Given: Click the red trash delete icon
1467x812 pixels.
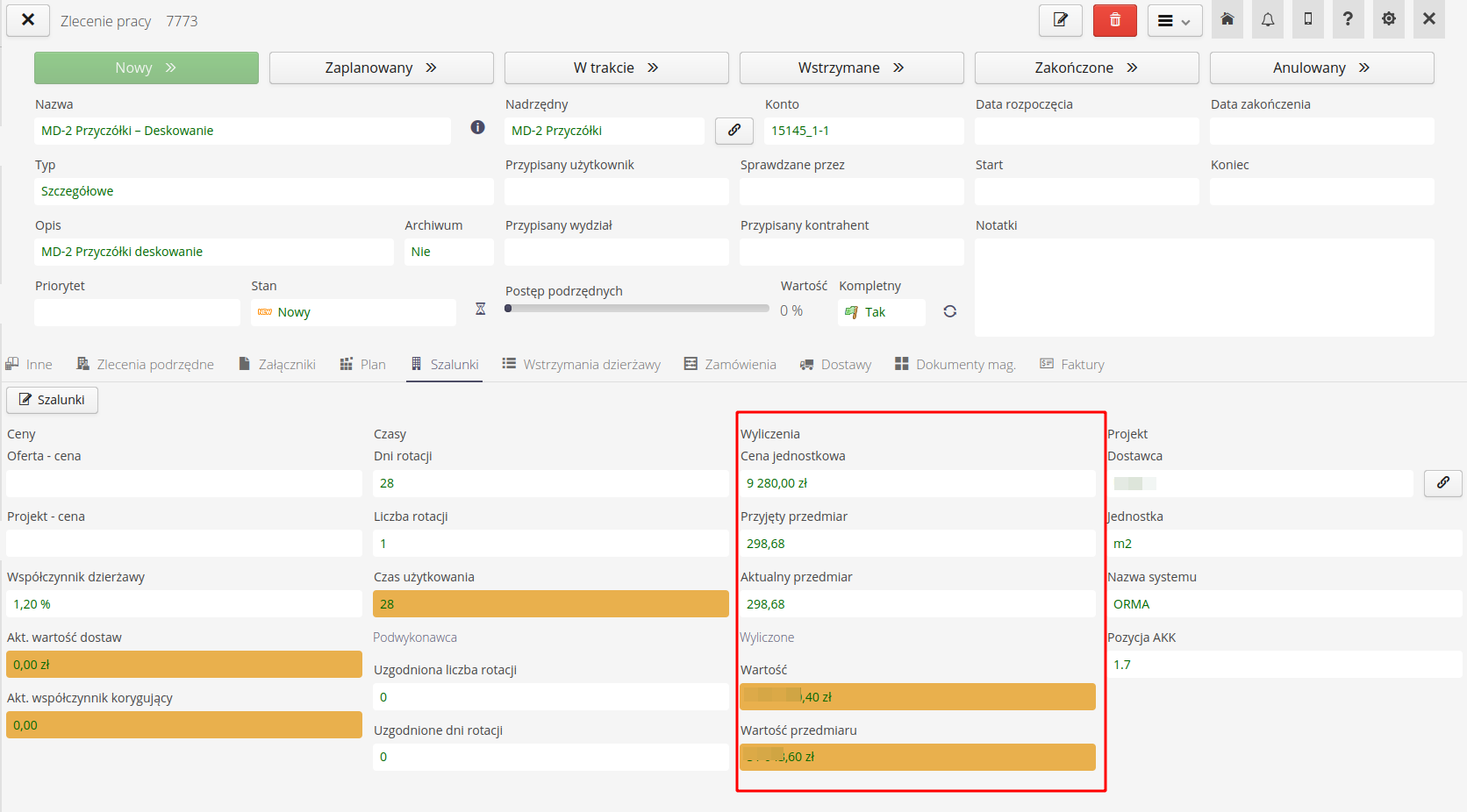Looking at the screenshot, I should pyautogui.click(x=1114, y=20).
